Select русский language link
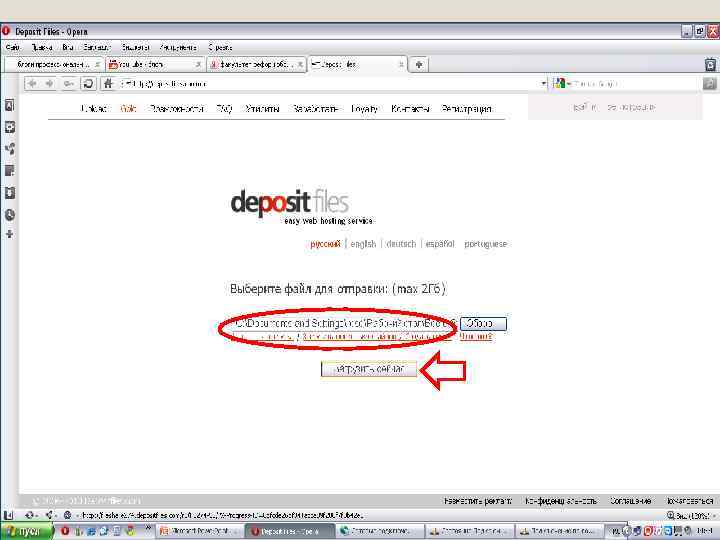720x540 pixels. [325, 244]
